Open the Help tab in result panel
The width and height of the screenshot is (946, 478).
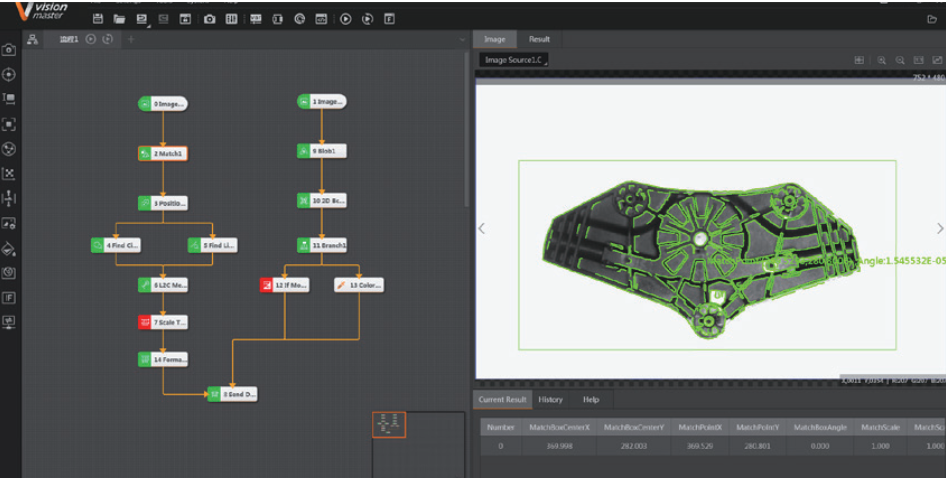coord(591,400)
